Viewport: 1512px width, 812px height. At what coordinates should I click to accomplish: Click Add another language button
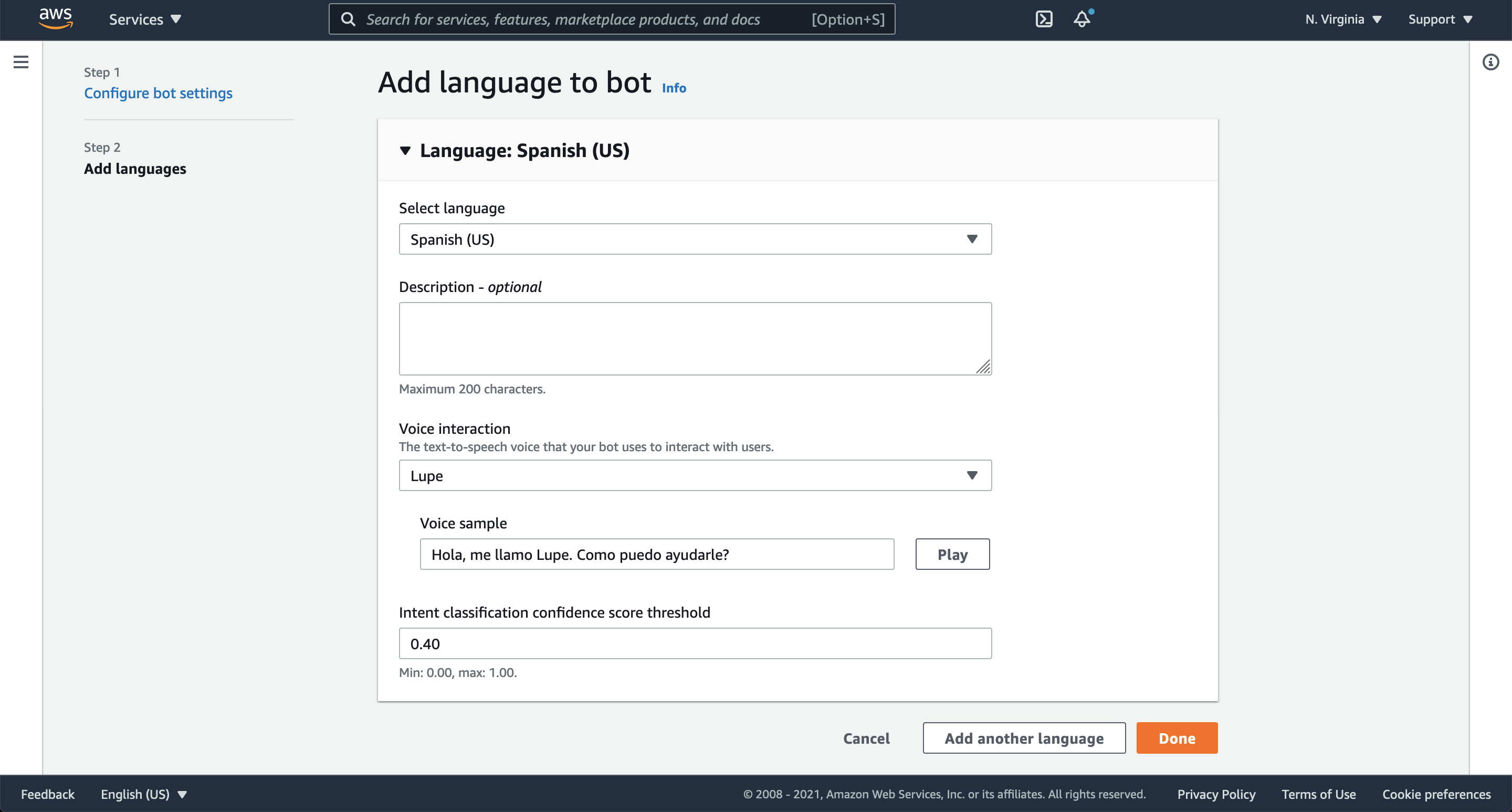(1024, 738)
